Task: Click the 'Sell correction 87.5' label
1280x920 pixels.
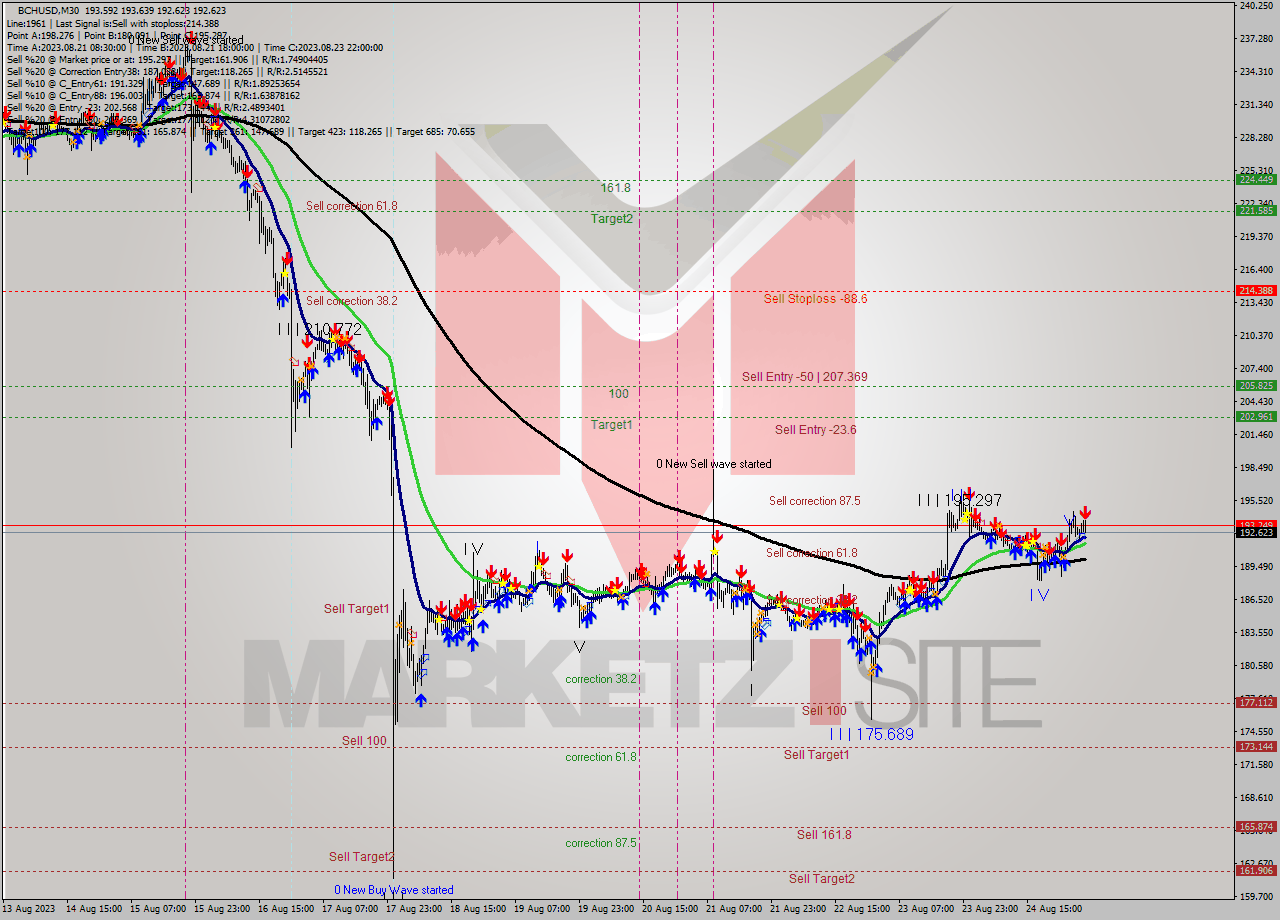Action: (814, 501)
